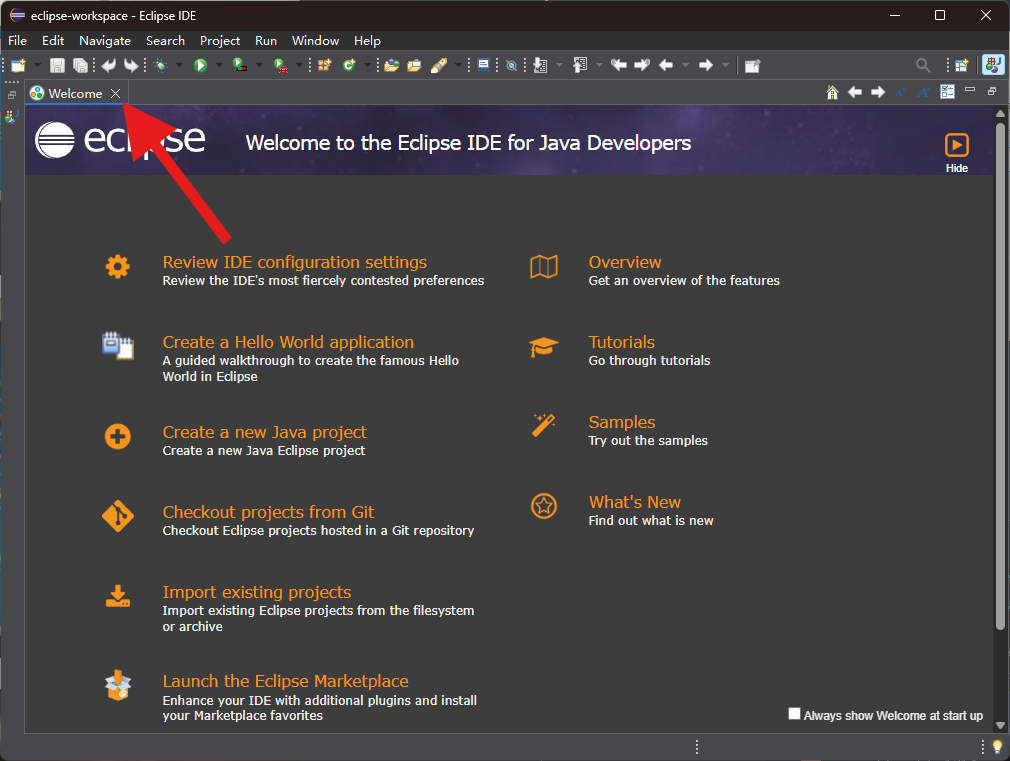Enable Always show Welcome at start up
Image resolution: width=1010 pixels, height=761 pixels.
[x=794, y=713]
